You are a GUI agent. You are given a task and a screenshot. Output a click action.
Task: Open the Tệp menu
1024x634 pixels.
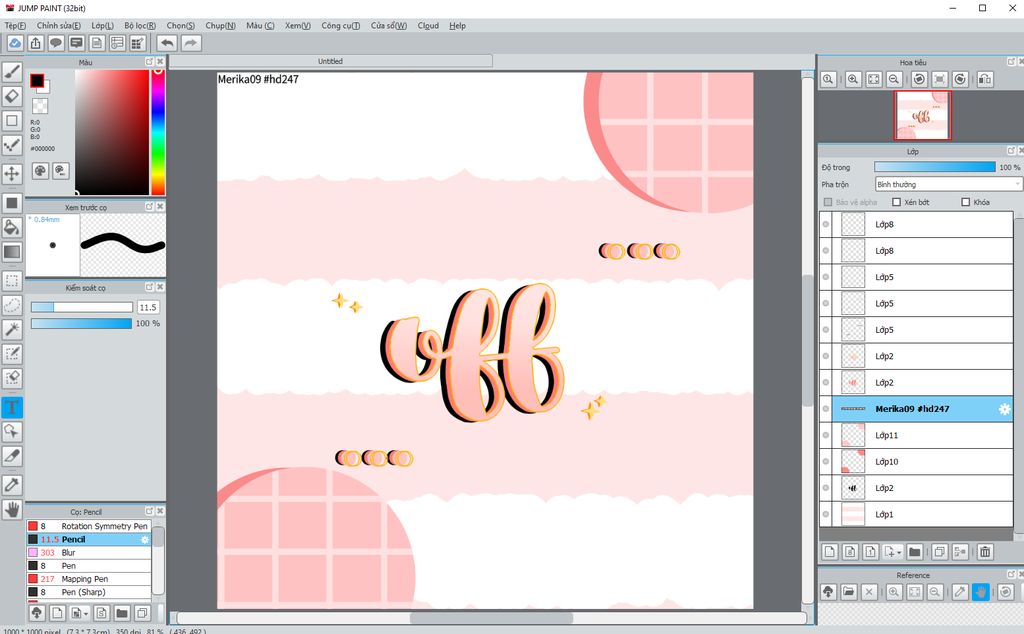pyautogui.click(x=15, y=25)
